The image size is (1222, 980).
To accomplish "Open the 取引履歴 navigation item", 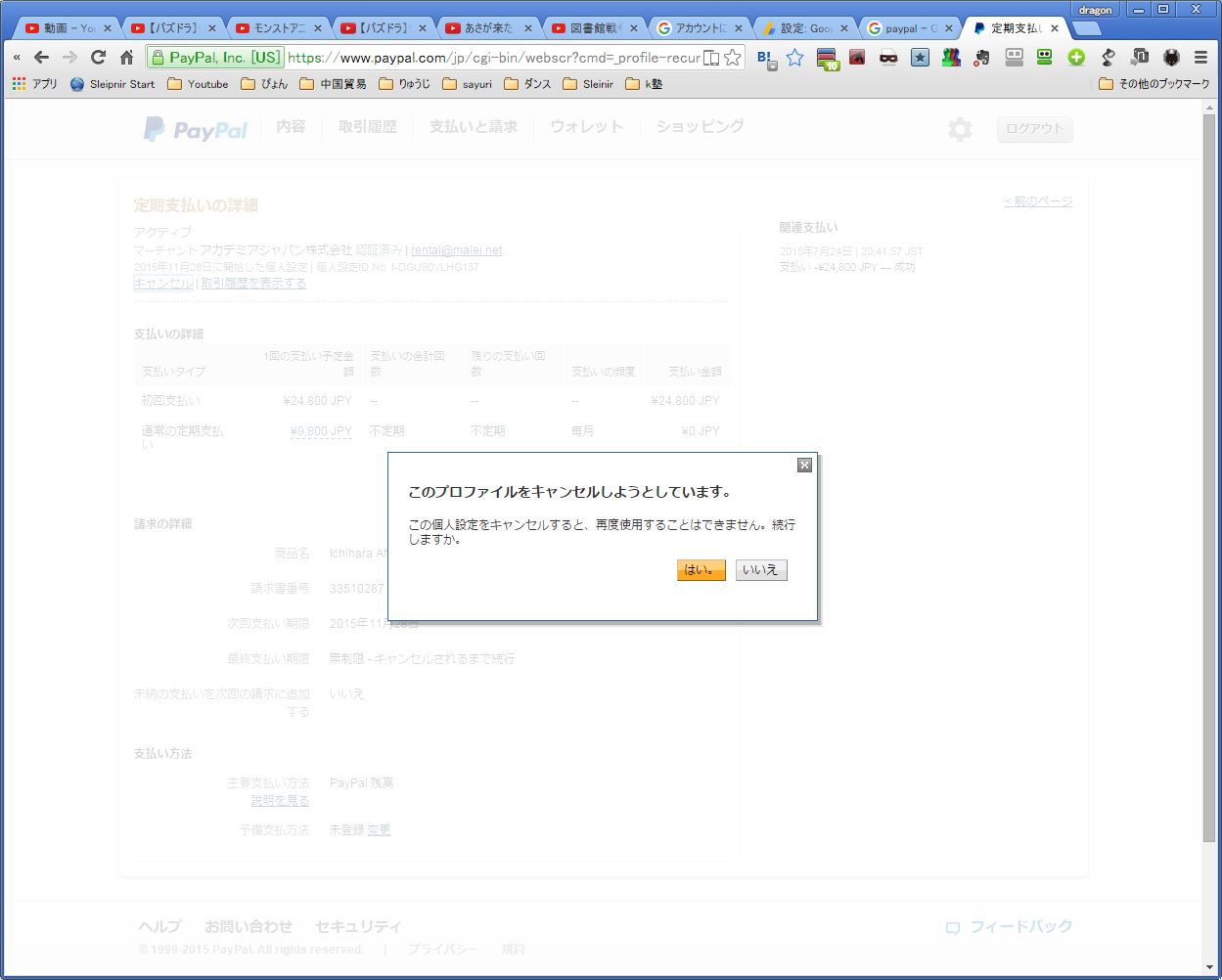I will pos(367,127).
